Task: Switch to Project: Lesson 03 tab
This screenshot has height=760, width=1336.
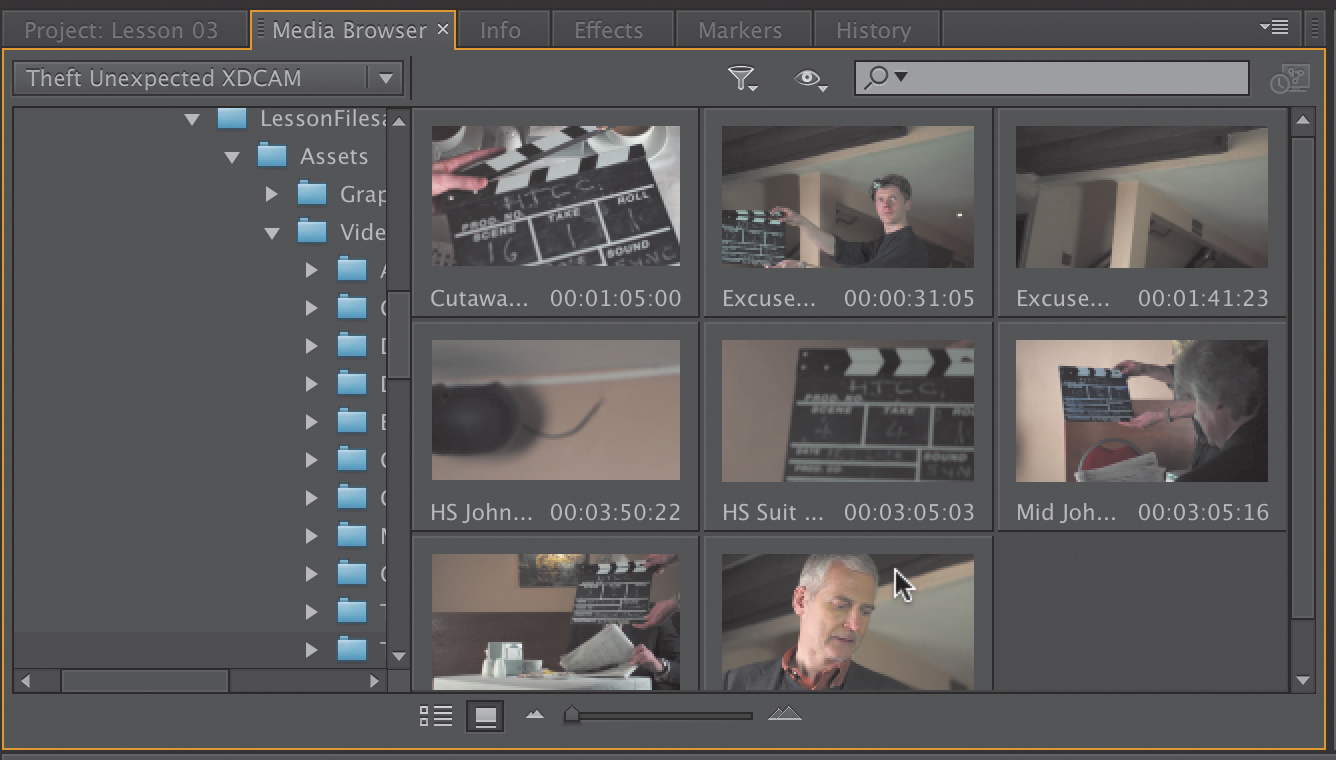Action: pos(121,30)
